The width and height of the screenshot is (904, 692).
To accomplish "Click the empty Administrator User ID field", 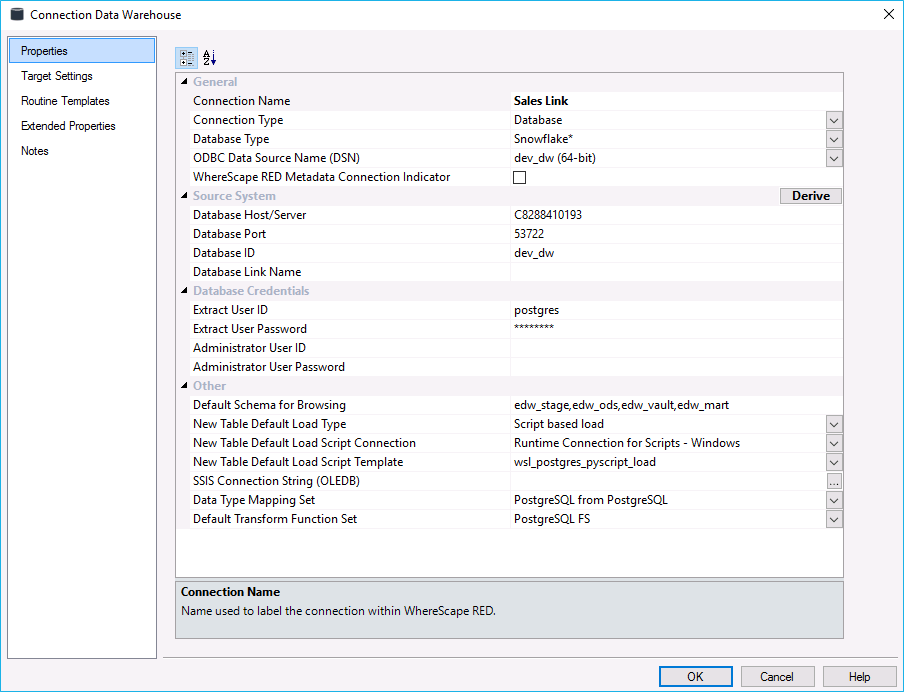I will pyautogui.click(x=676, y=348).
